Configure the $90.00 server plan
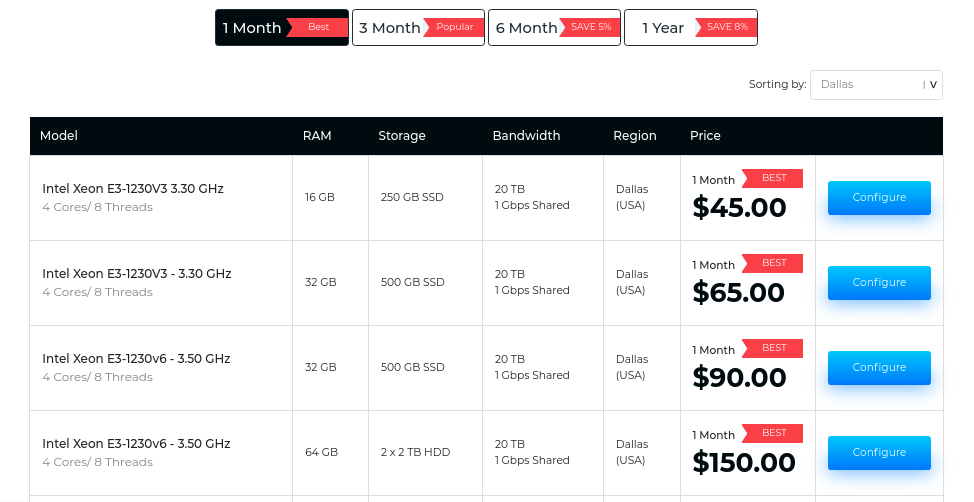The width and height of the screenshot is (974, 502). pos(879,368)
